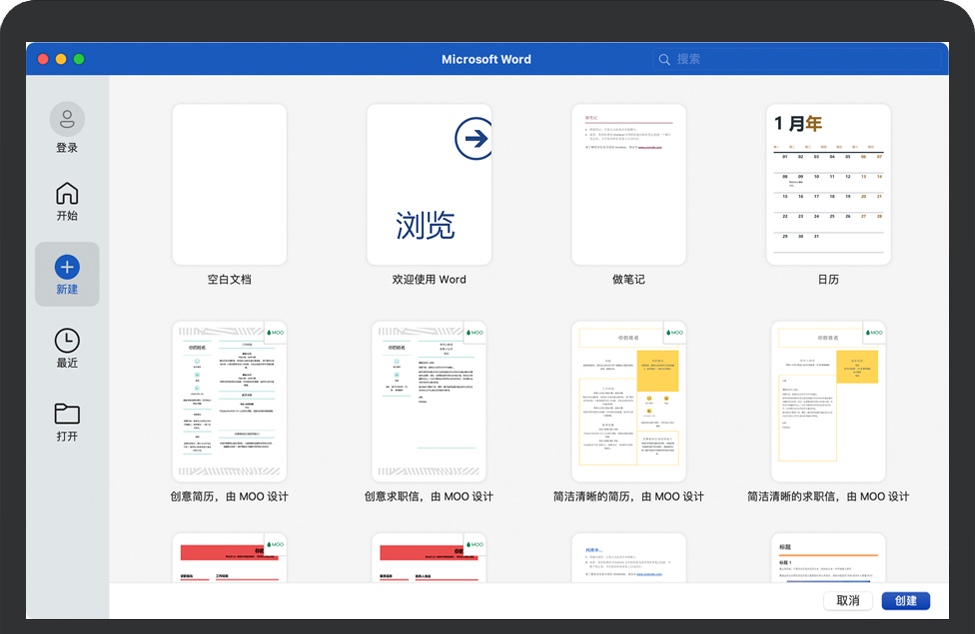Image resolution: width=975 pixels, height=634 pixels.
Task: Click the Microsoft Word window title
Action: pos(486,60)
